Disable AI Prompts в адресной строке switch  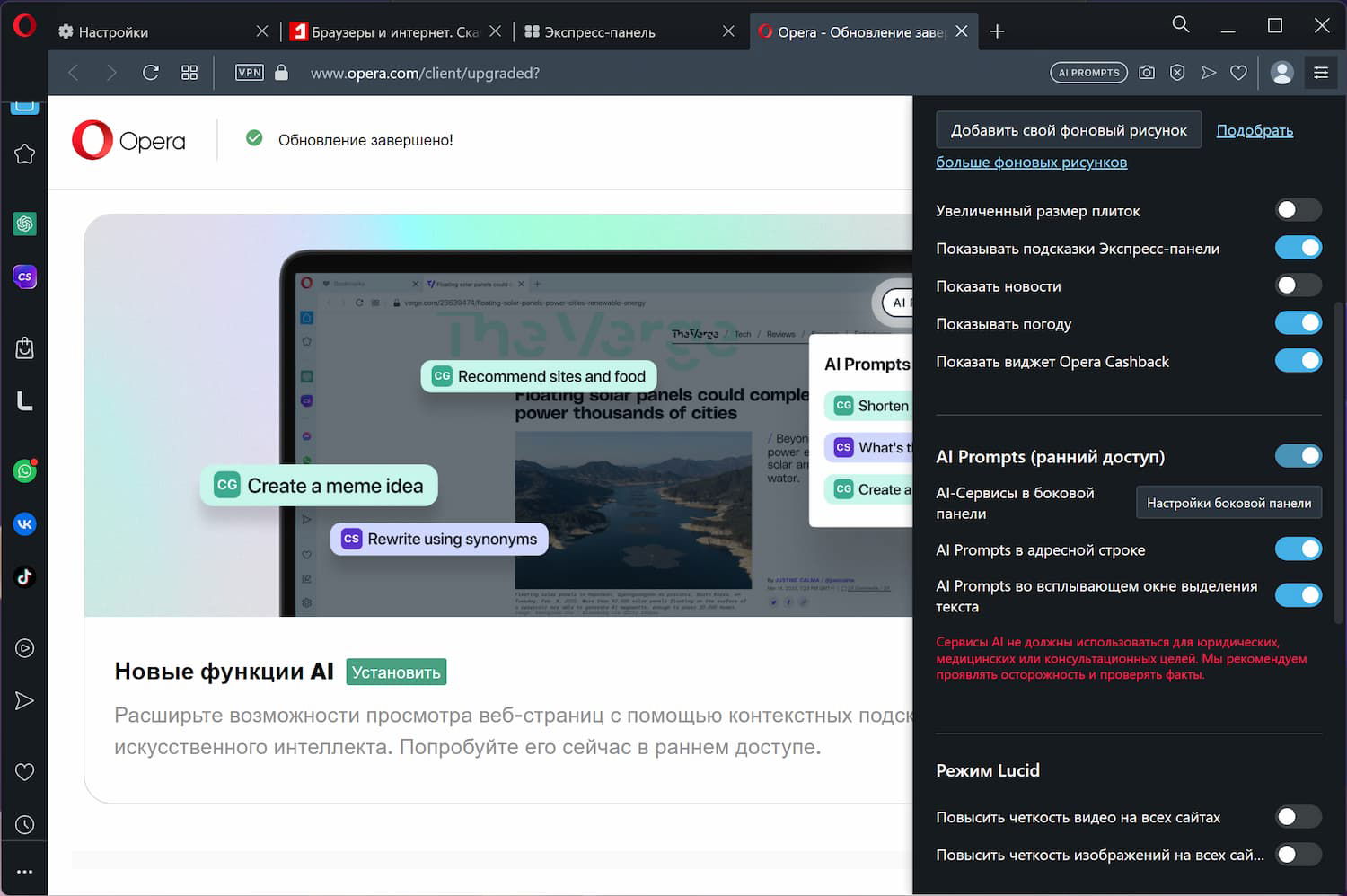tap(1299, 549)
